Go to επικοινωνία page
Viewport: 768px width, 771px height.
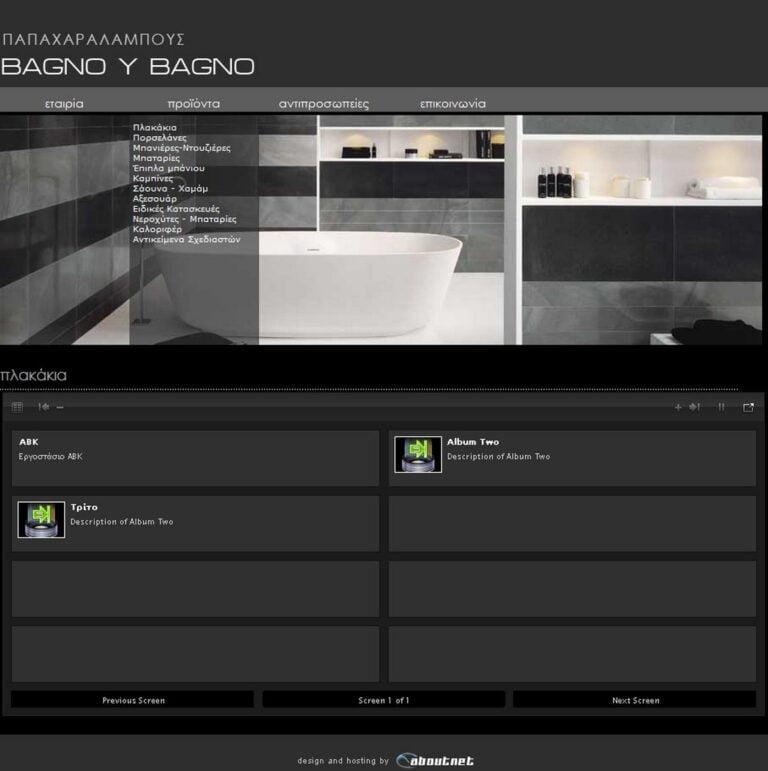point(452,103)
